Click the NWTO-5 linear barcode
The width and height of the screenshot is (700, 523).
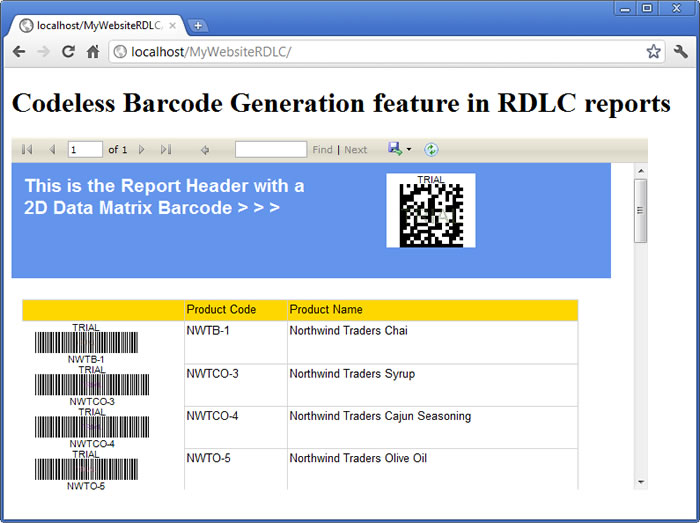tap(86, 469)
